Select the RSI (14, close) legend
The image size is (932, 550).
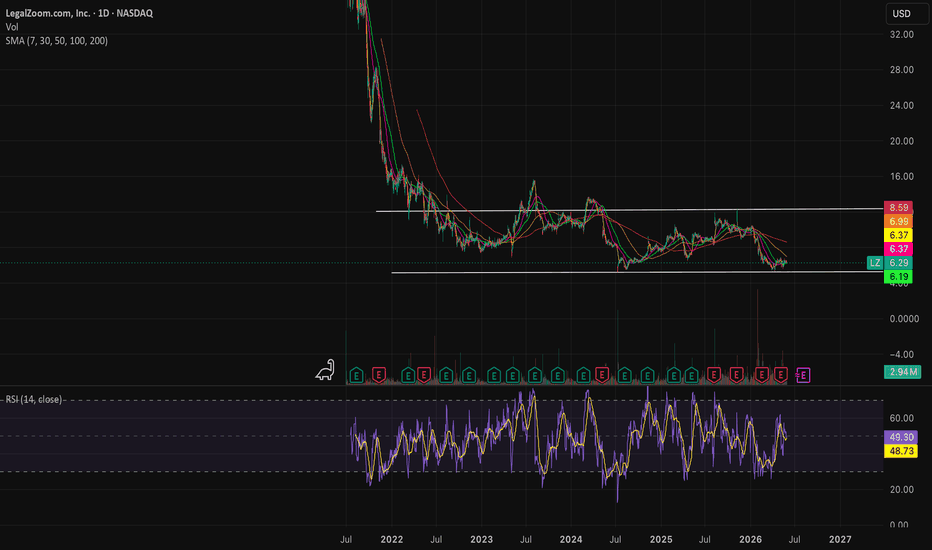(x=34, y=400)
